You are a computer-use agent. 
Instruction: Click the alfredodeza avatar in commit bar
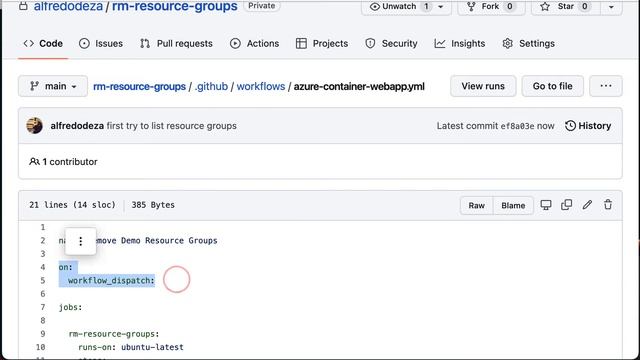click(x=35, y=126)
